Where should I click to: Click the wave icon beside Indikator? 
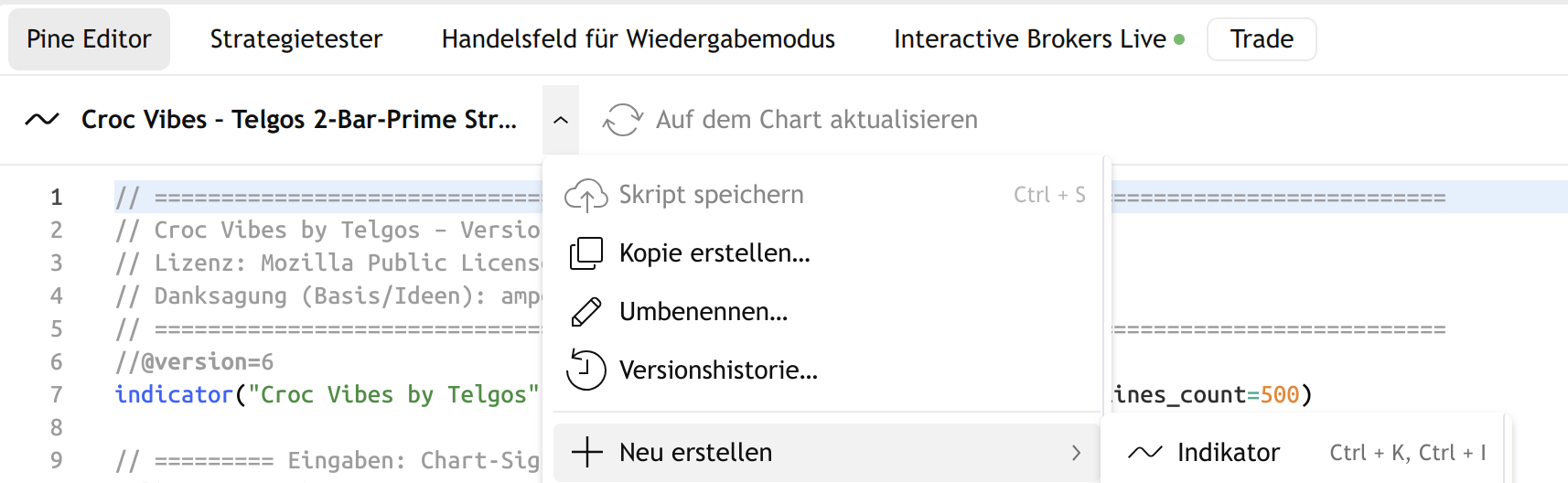(x=1144, y=452)
